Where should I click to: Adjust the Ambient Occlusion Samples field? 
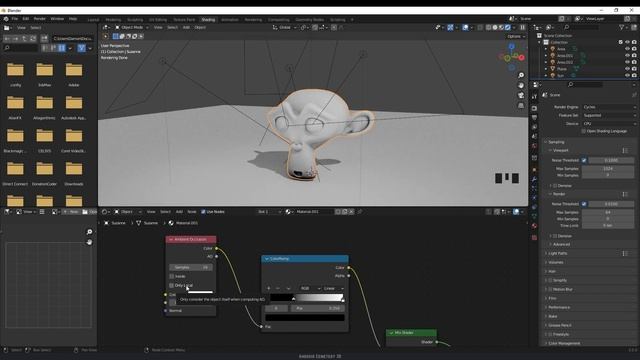(191, 267)
